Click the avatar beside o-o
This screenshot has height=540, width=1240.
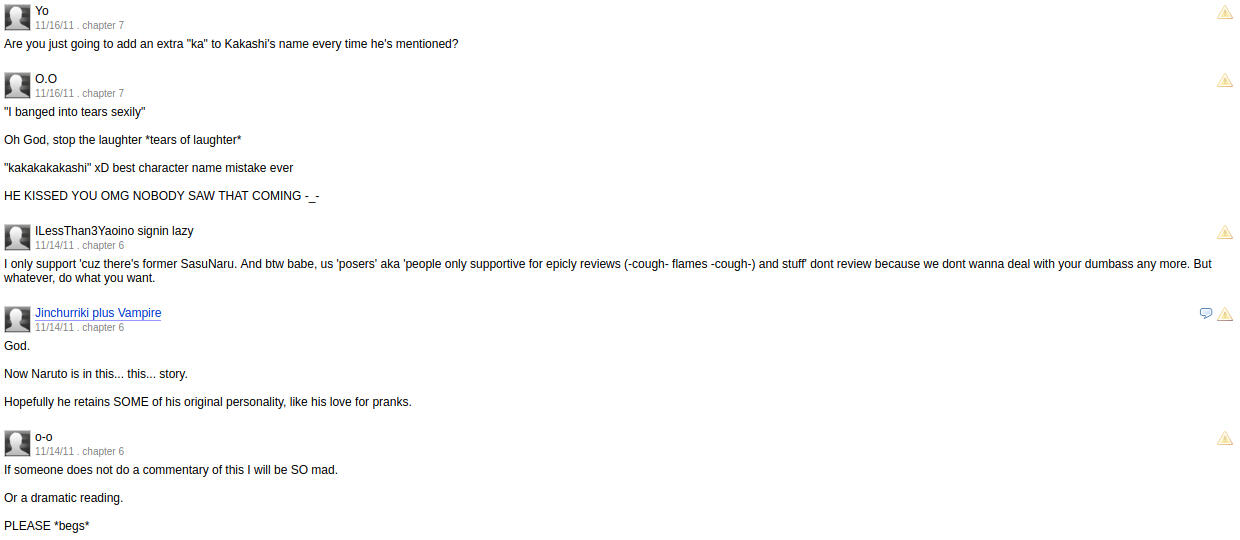17,443
